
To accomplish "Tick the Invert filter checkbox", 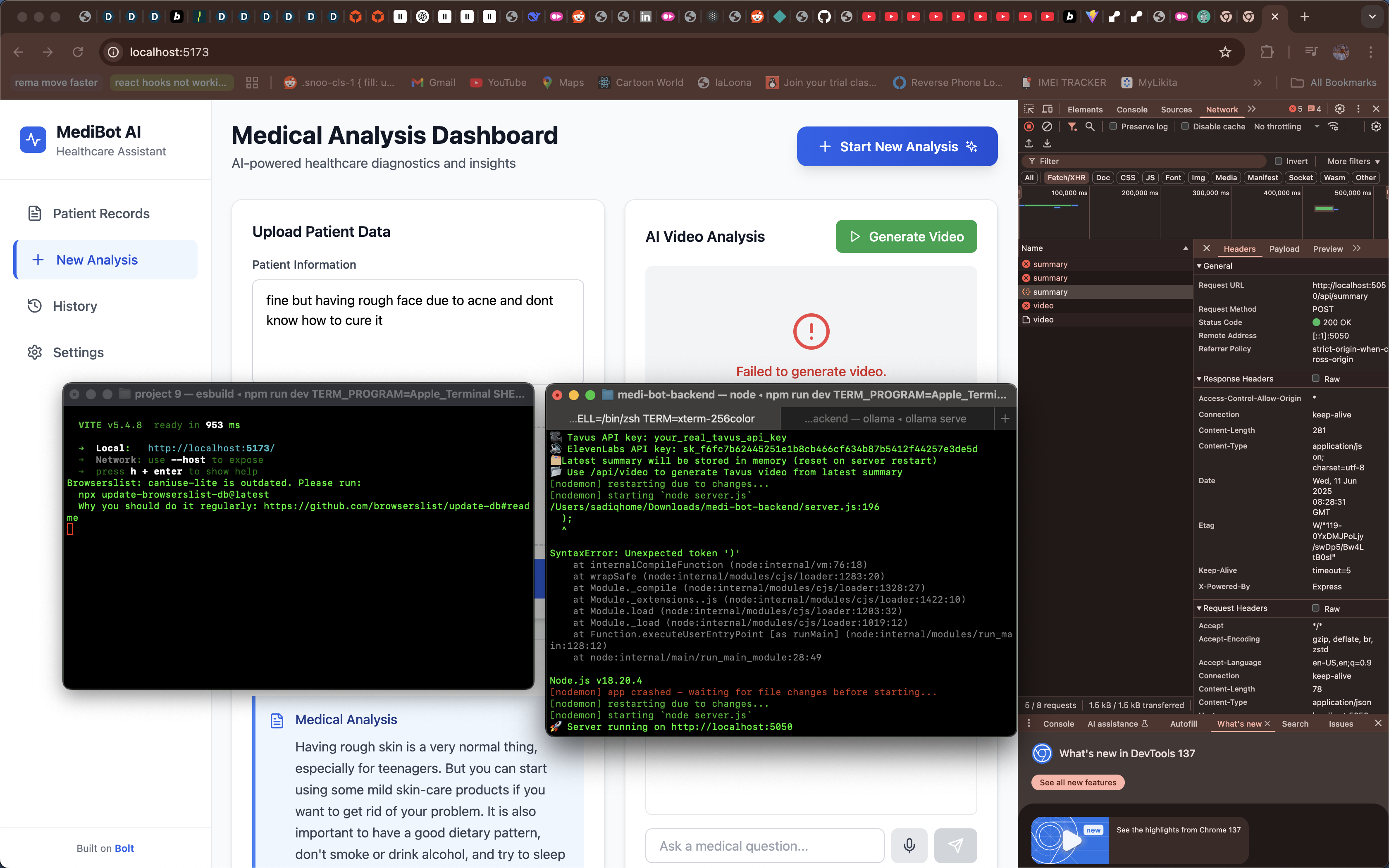I will (x=1278, y=161).
